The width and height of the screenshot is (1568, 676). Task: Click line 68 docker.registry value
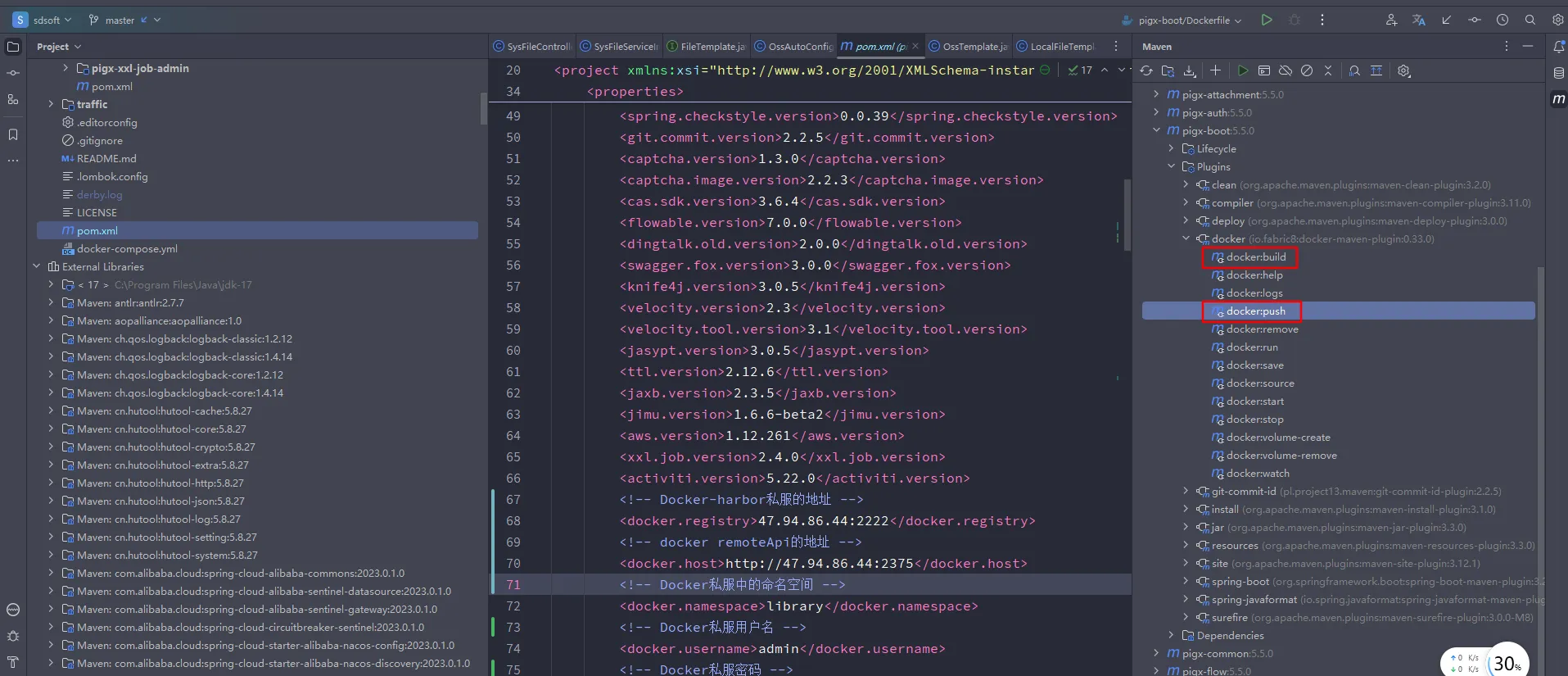[823, 521]
